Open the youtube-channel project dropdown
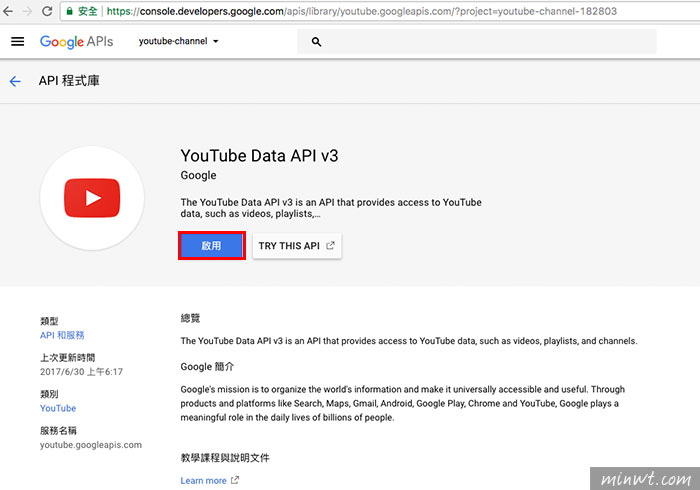 (178, 41)
